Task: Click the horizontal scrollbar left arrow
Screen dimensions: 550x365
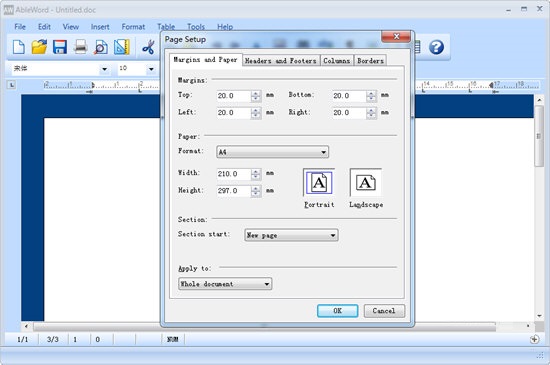Action: [26, 326]
